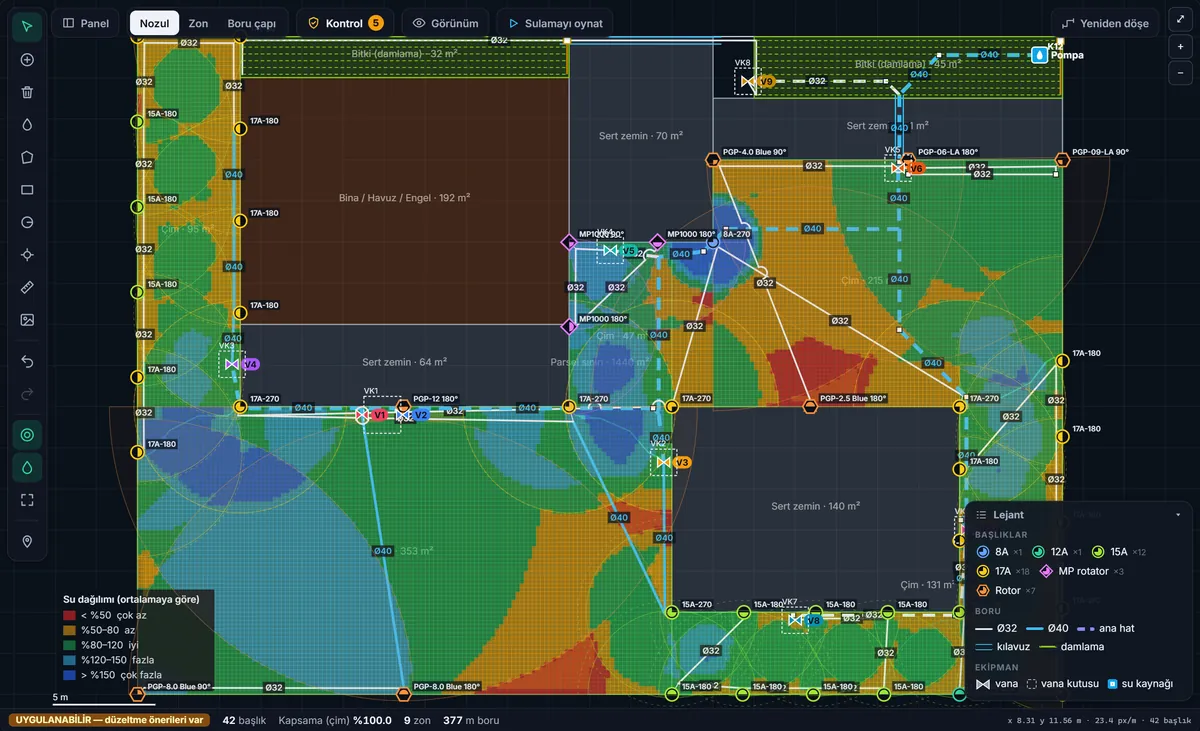Select the water drop tool below trash
The width and height of the screenshot is (1200, 731).
click(27, 124)
